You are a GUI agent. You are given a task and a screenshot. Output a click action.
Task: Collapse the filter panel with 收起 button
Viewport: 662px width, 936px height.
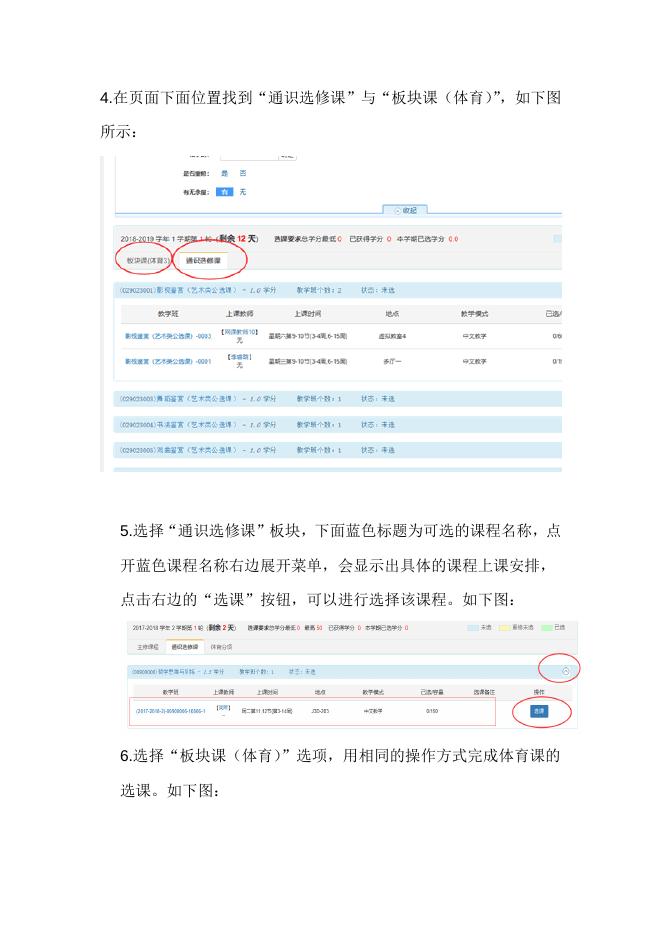pyautogui.click(x=405, y=211)
